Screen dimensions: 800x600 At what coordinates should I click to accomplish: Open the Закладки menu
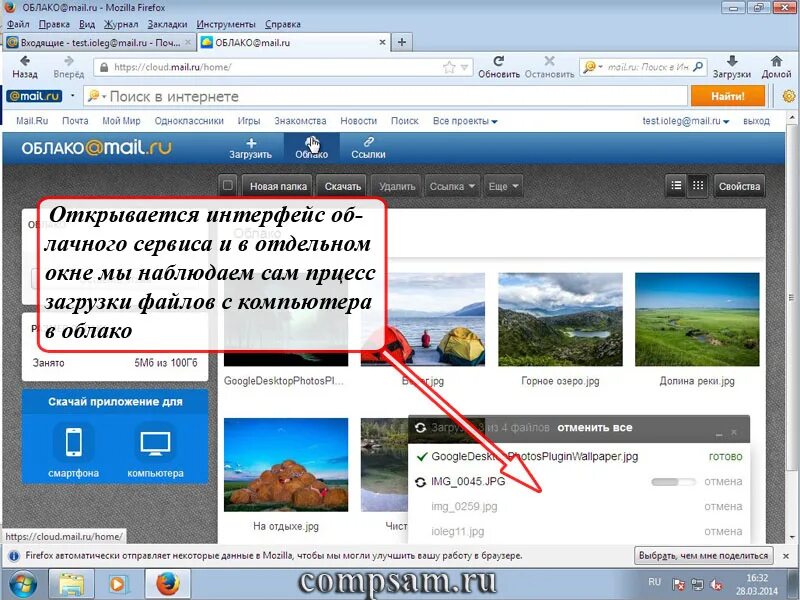(x=167, y=24)
